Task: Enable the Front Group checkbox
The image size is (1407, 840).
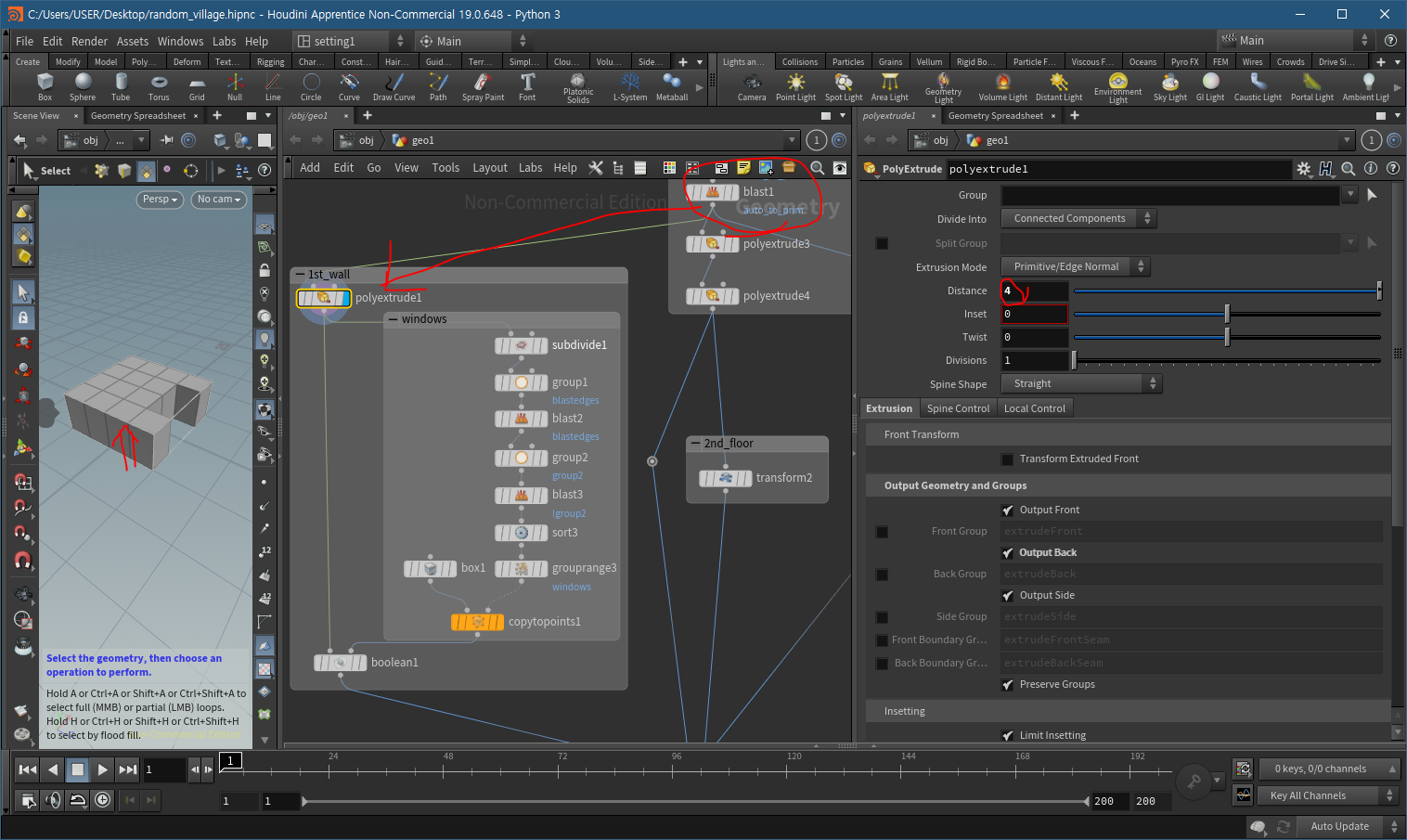Action: pyautogui.click(x=882, y=532)
